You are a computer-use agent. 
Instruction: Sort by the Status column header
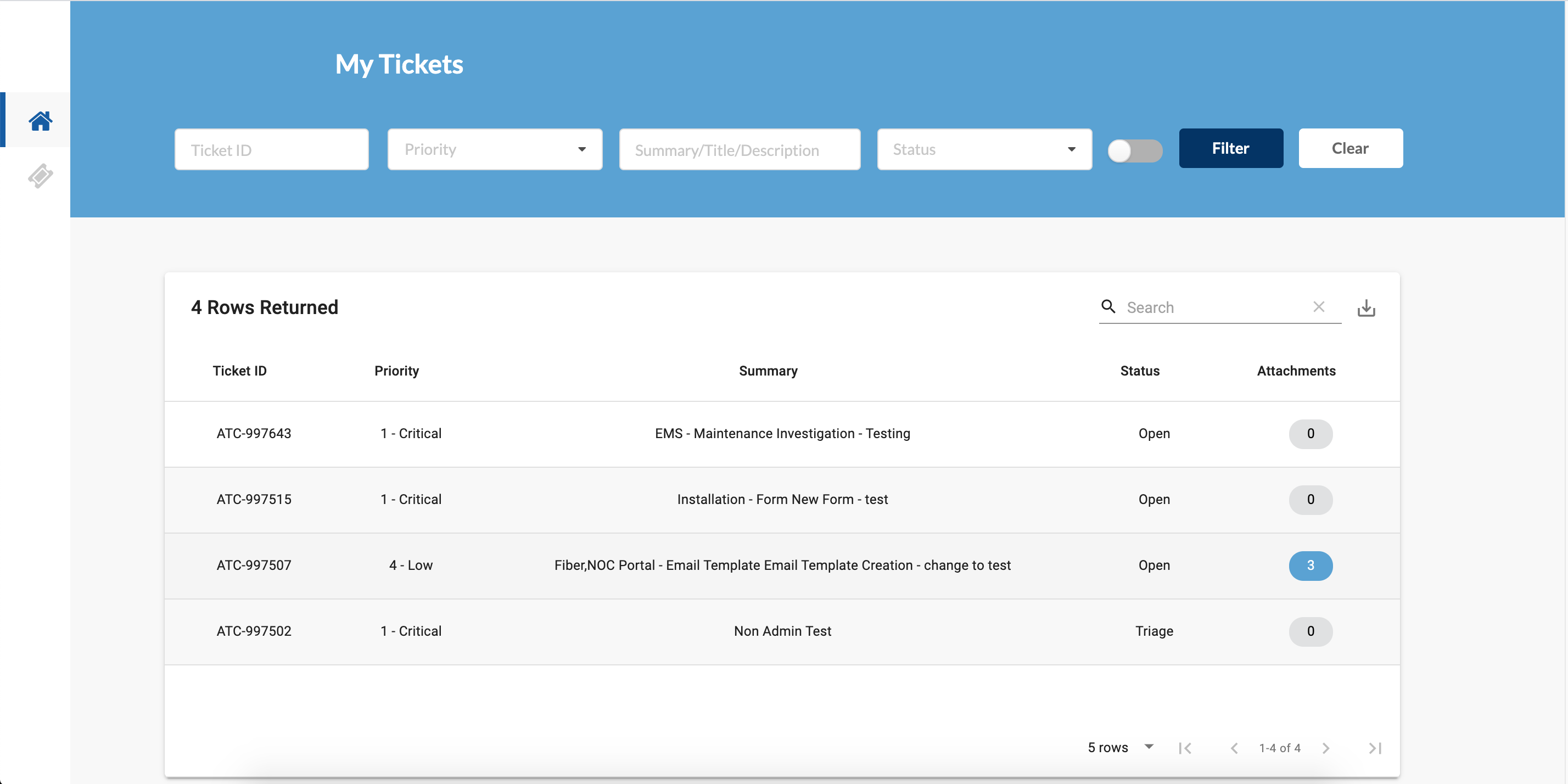click(1139, 371)
